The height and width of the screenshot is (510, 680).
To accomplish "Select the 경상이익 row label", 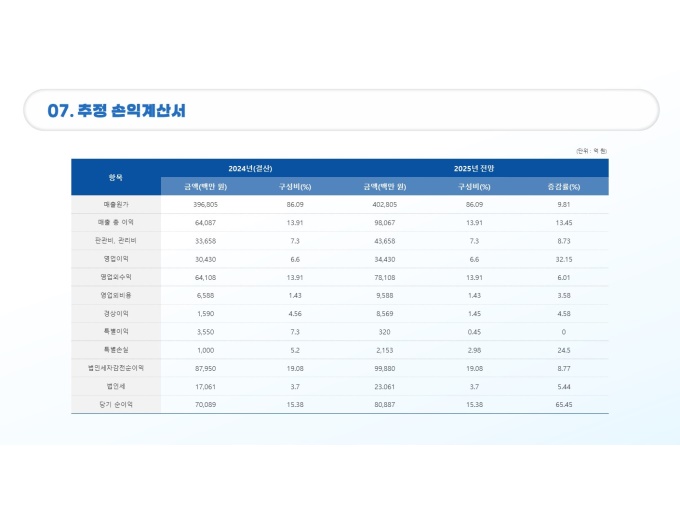I will 116,313.
